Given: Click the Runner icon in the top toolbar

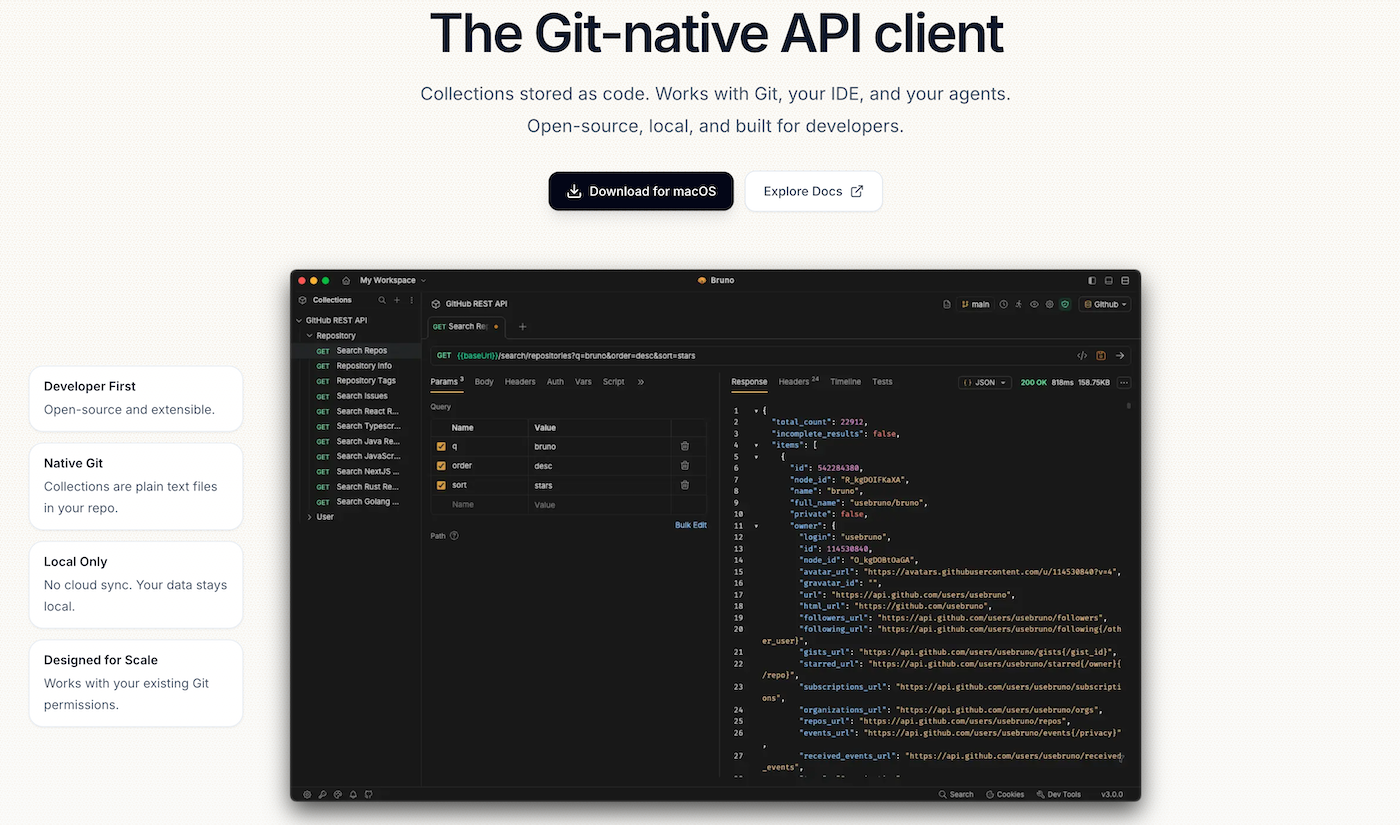Looking at the screenshot, I should point(1018,304).
